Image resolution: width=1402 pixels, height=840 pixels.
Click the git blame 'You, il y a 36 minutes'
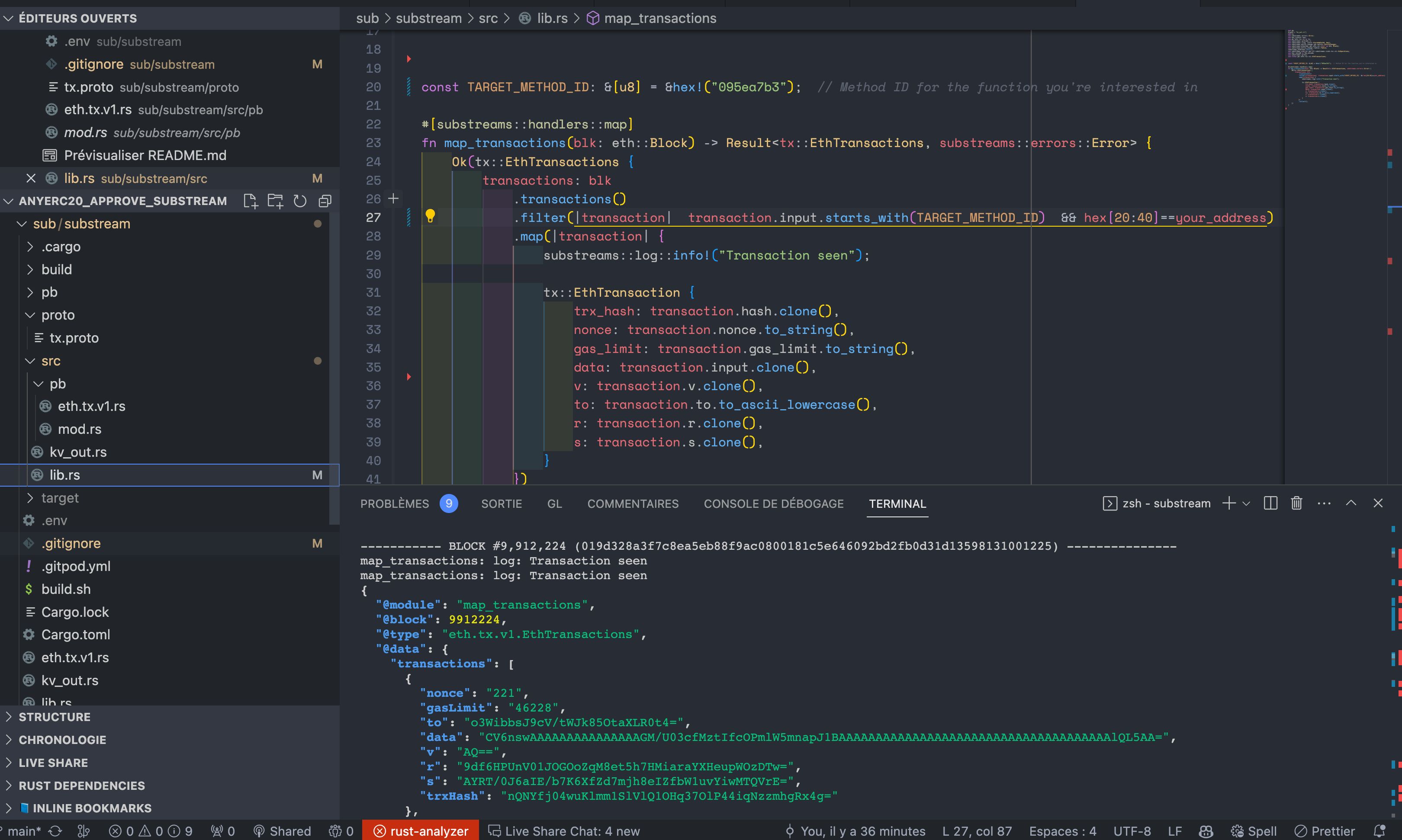855,831
